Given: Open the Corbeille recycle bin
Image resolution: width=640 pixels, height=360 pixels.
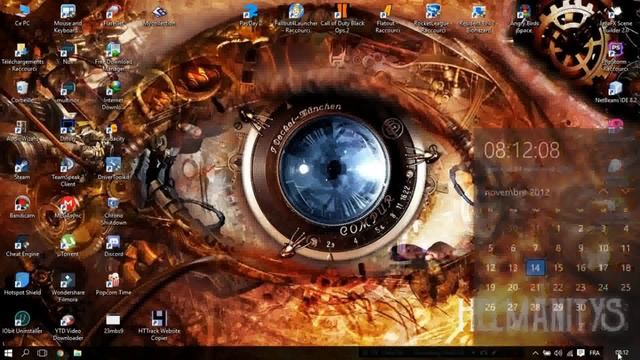Looking at the screenshot, I should 22,92.
